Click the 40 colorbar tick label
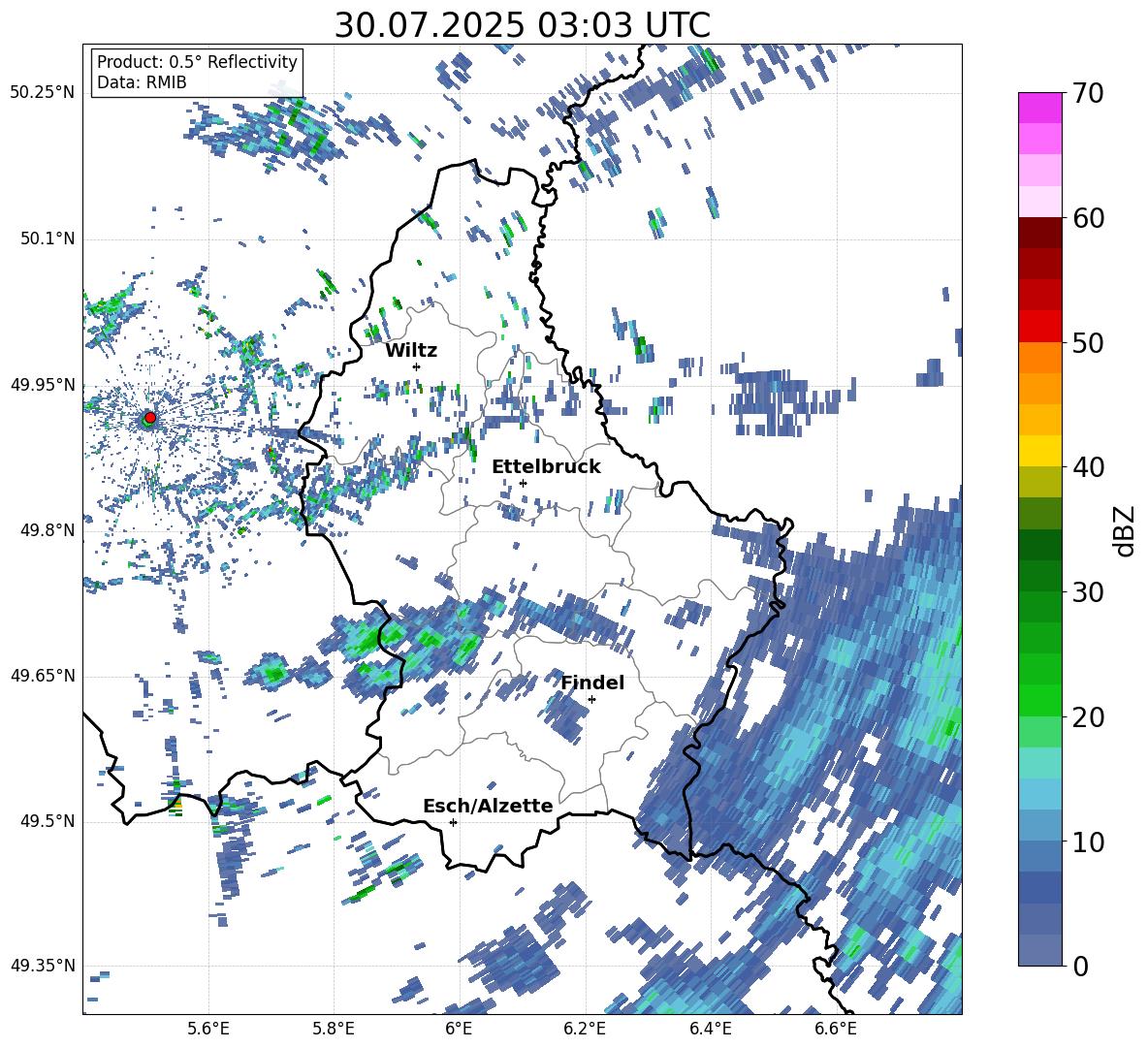 pos(1087,467)
